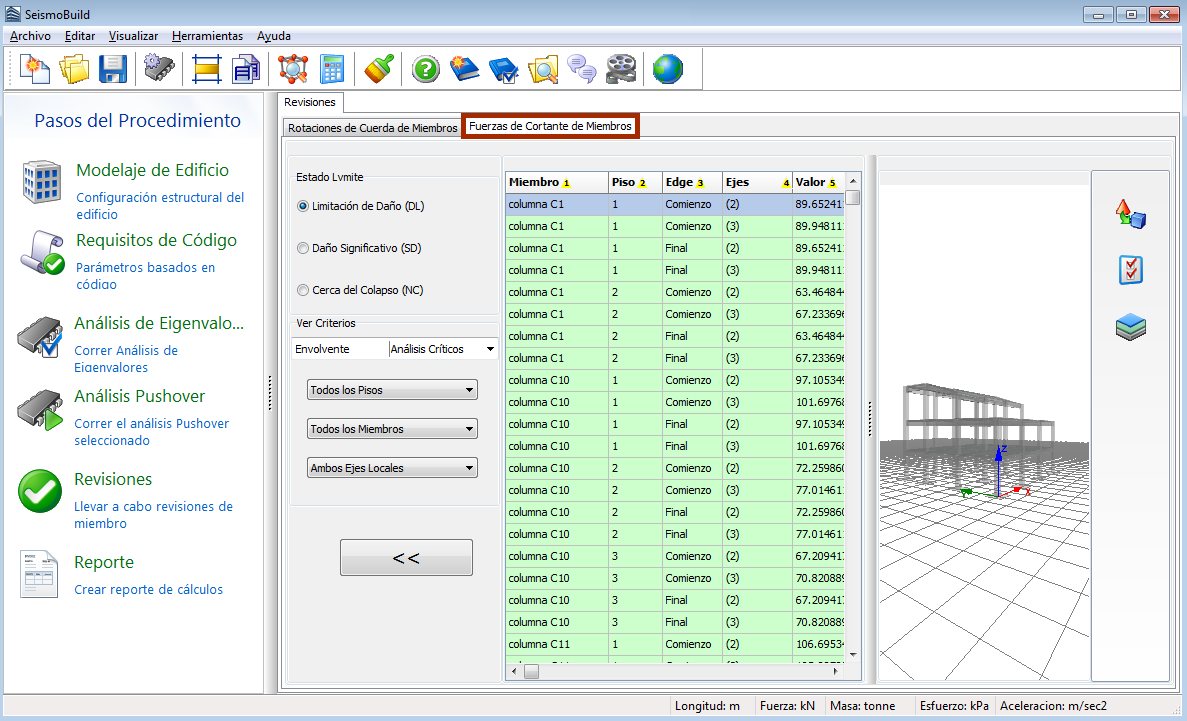Open the Herramientas menu

tap(207, 36)
